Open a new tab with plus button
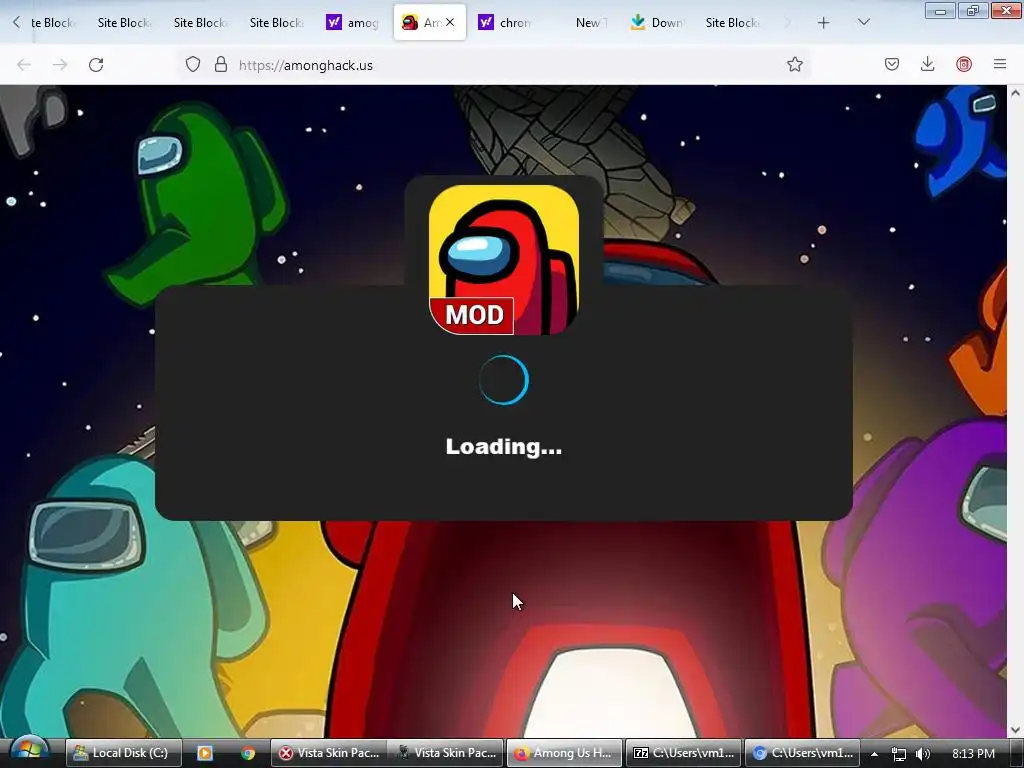This screenshot has height=768, width=1024. coord(824,23)
